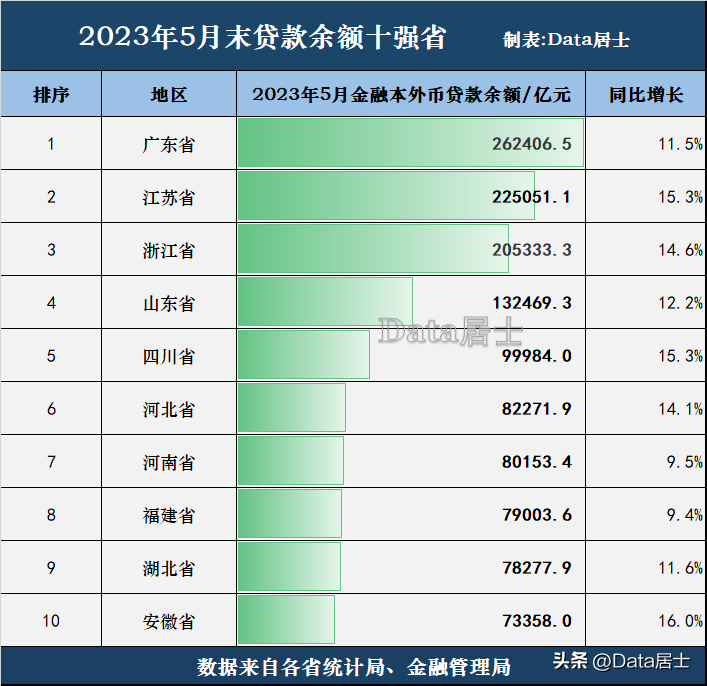Select the value 132469.3
This screenshot has height=686, width=707.
(x=532, y=303)
